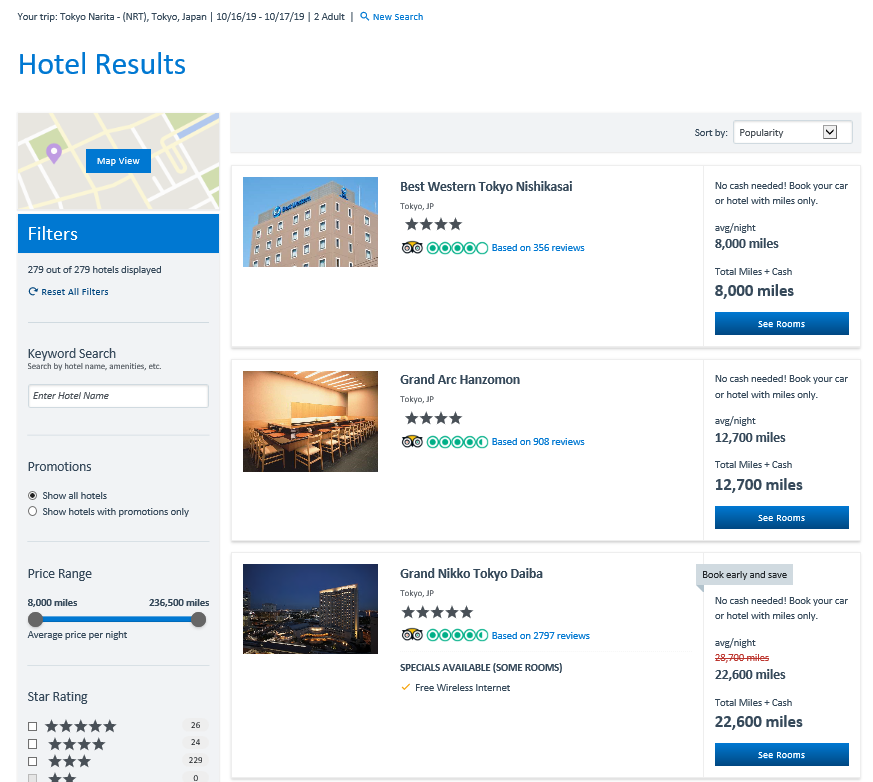This screenshot has height=782, width=873.
Task: Click the blue price range slider track
Action: 117,619
